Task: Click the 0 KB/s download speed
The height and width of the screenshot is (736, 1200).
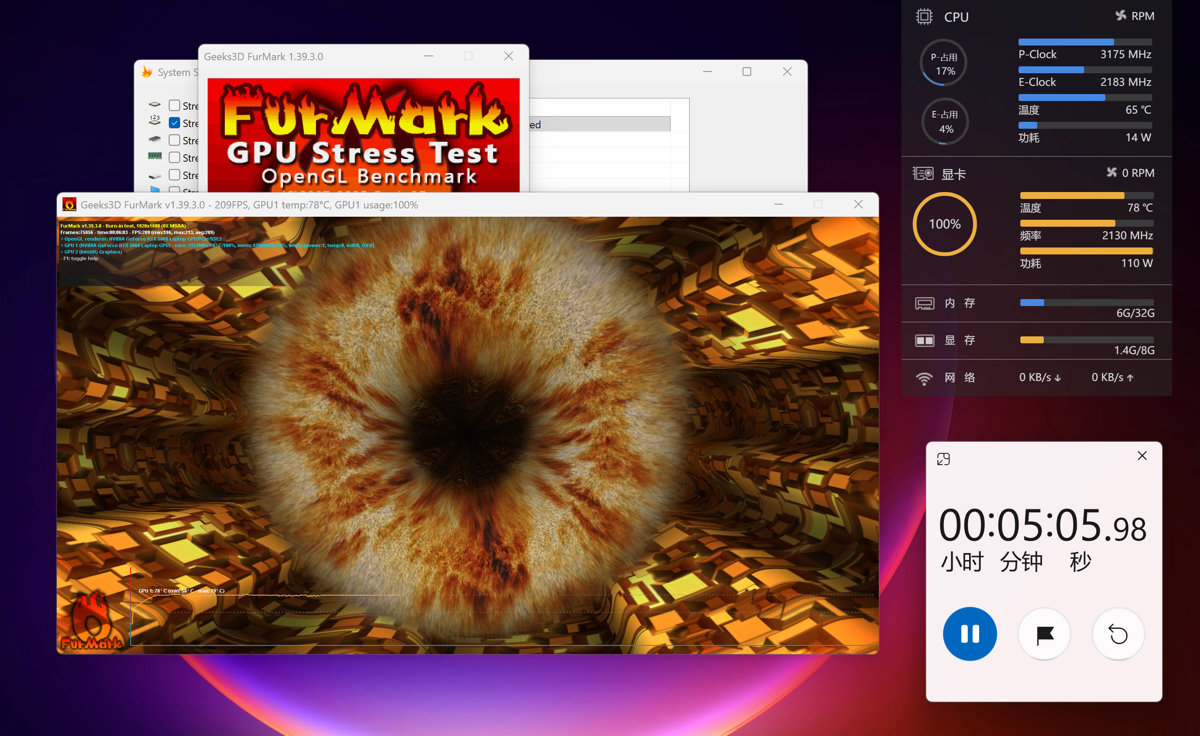Action: (1040, 378)
